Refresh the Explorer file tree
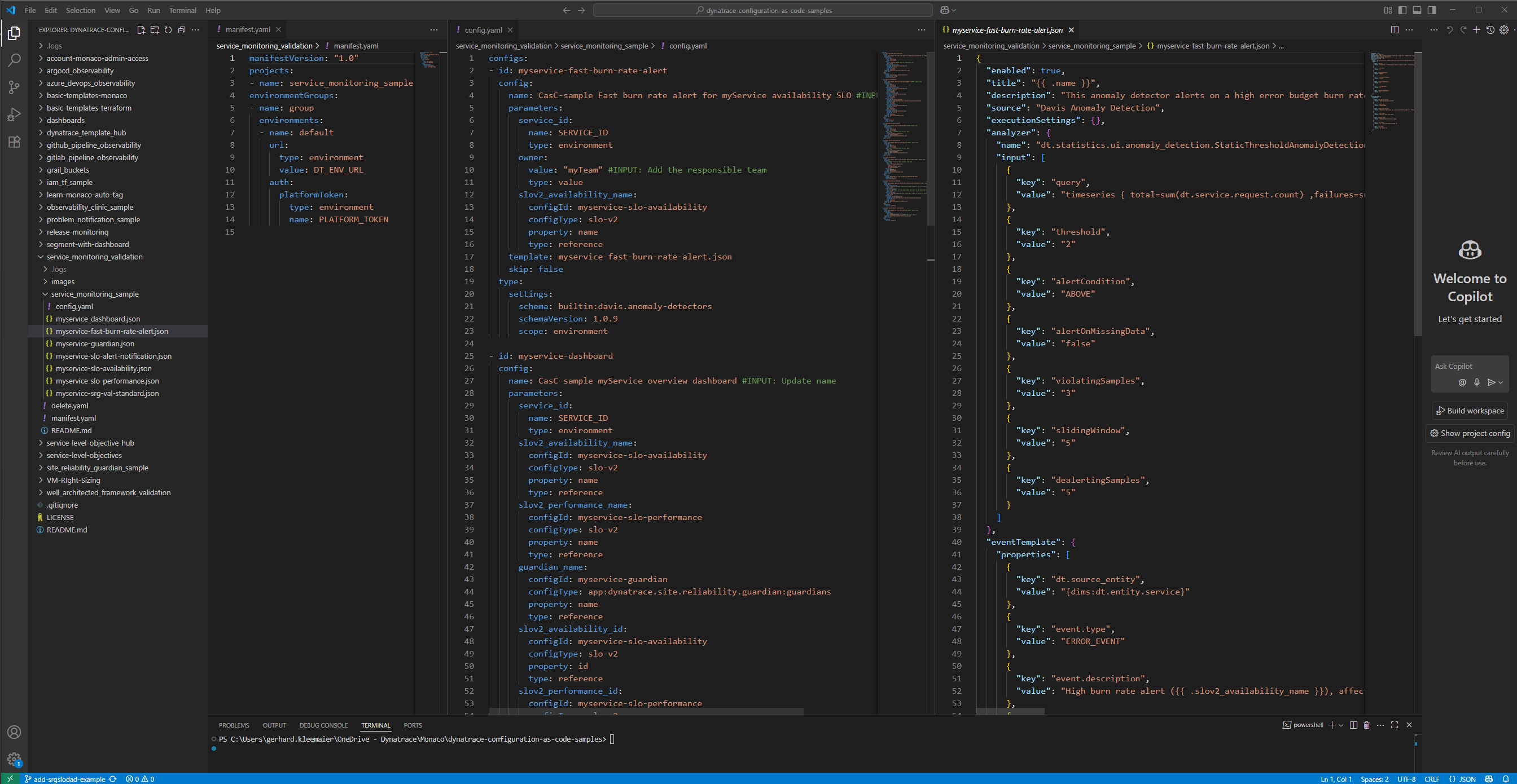The width and height of the screenshot is (1517, 784). point(168,29)
